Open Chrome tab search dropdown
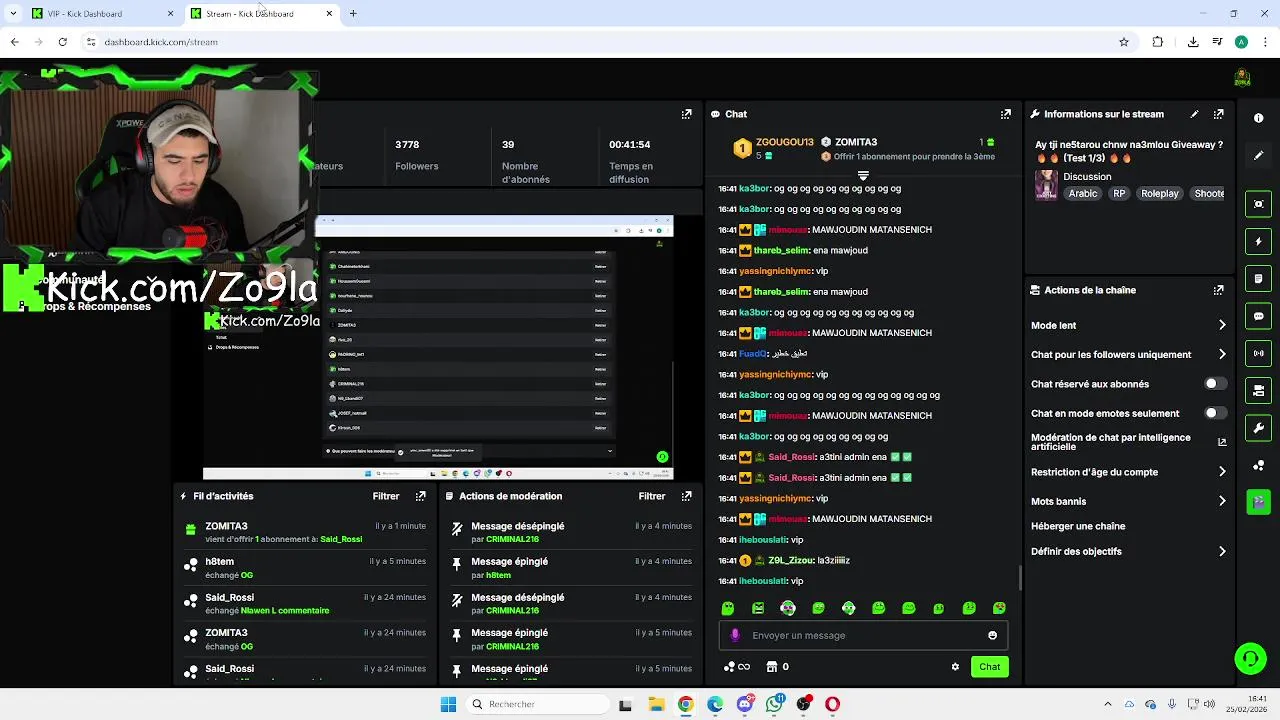This screenshot has width=1280, height=720. click(x=13, y=13)
